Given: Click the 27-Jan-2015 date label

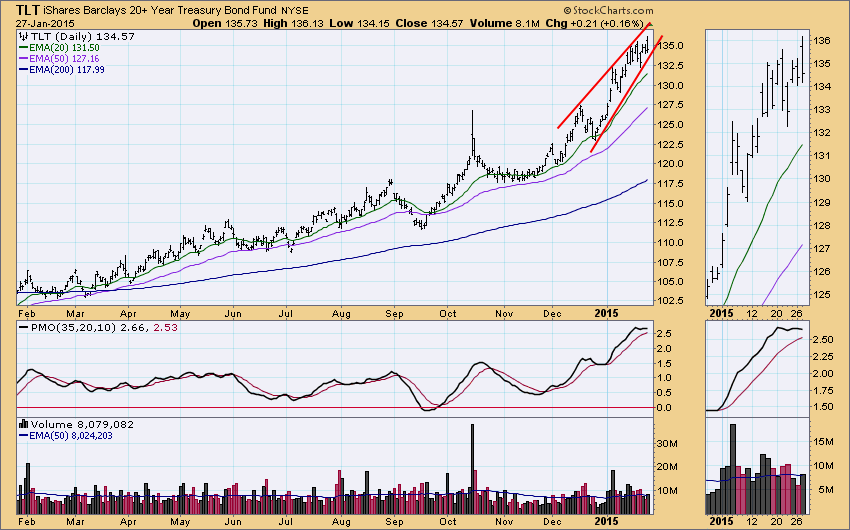Looking at the screenshot, I should pos(44,24).
